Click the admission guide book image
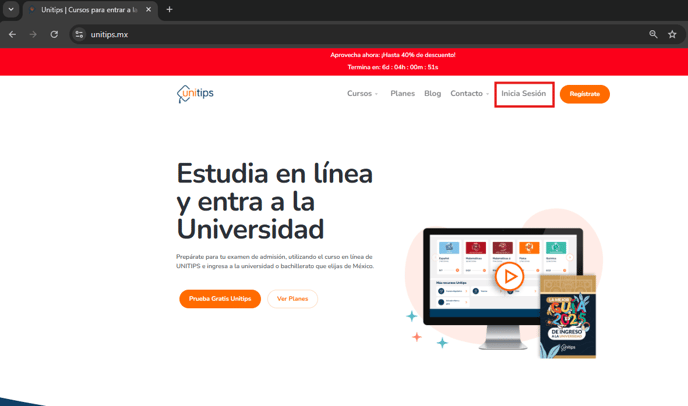 coord(567,318)
